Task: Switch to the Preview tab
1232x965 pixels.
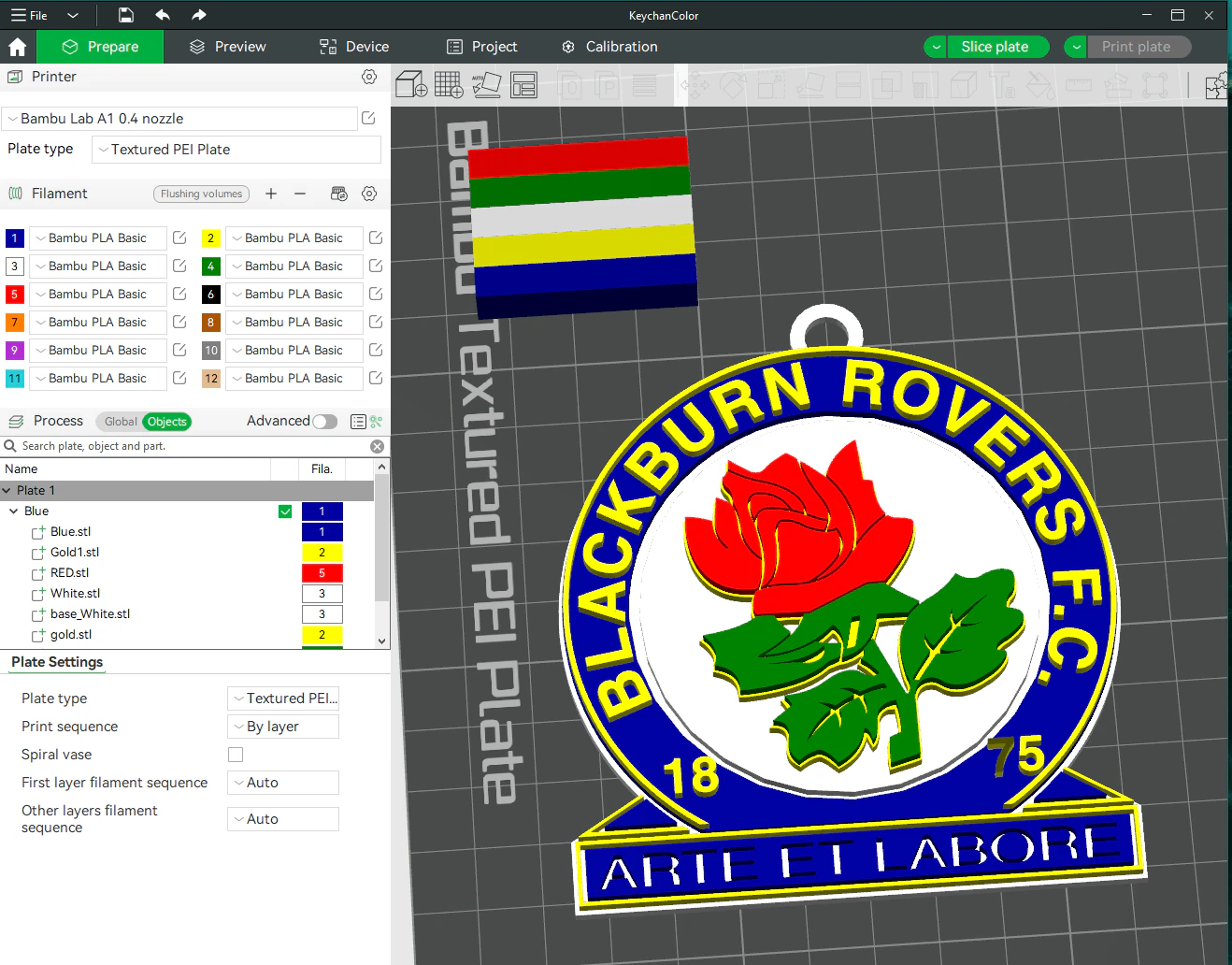Action: (x=227, y=47)
